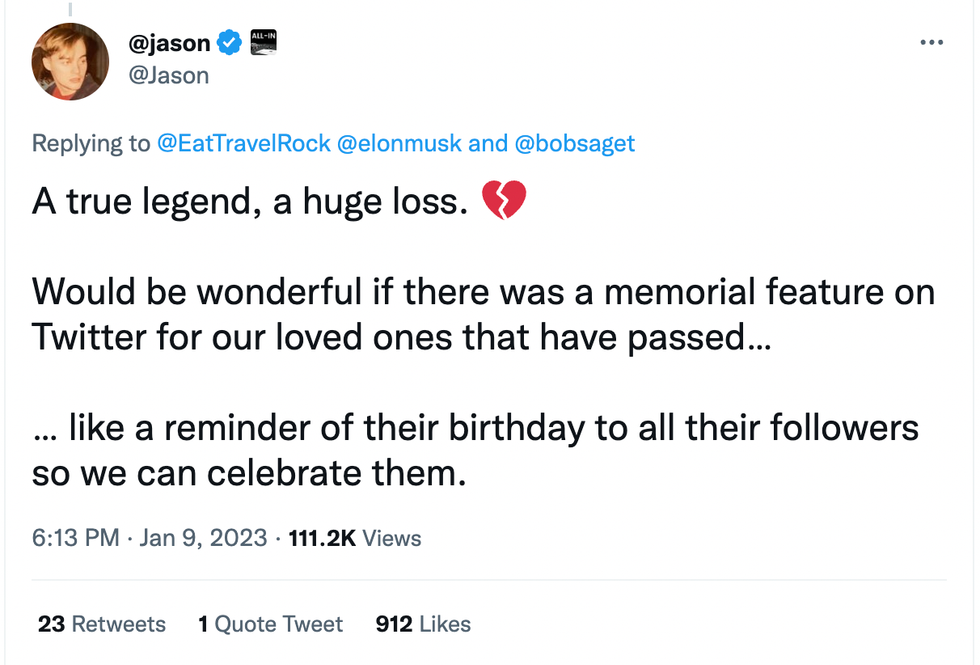
Task: Click the "Replying to" label
Action: (91, 143)
